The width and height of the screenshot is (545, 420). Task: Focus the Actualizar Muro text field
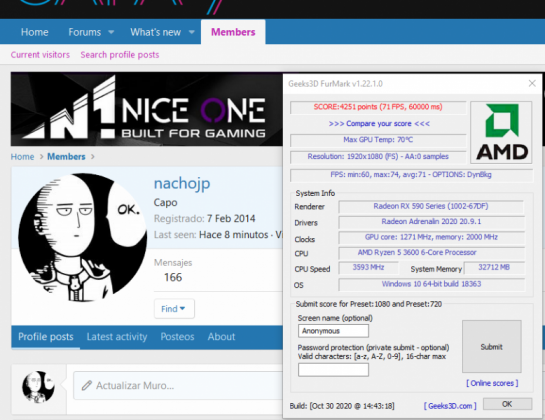(x=178, y=386)
